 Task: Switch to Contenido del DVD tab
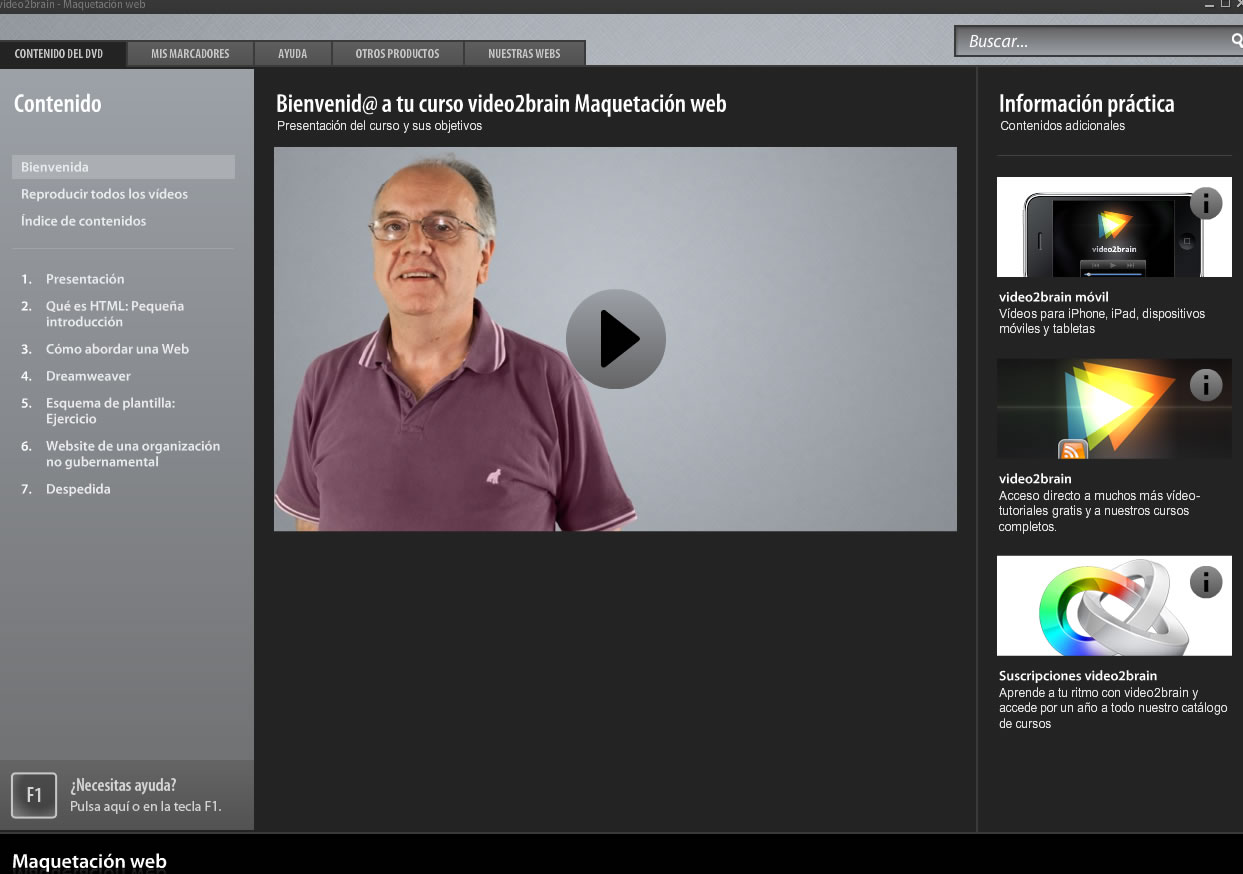tap(59, 54)
